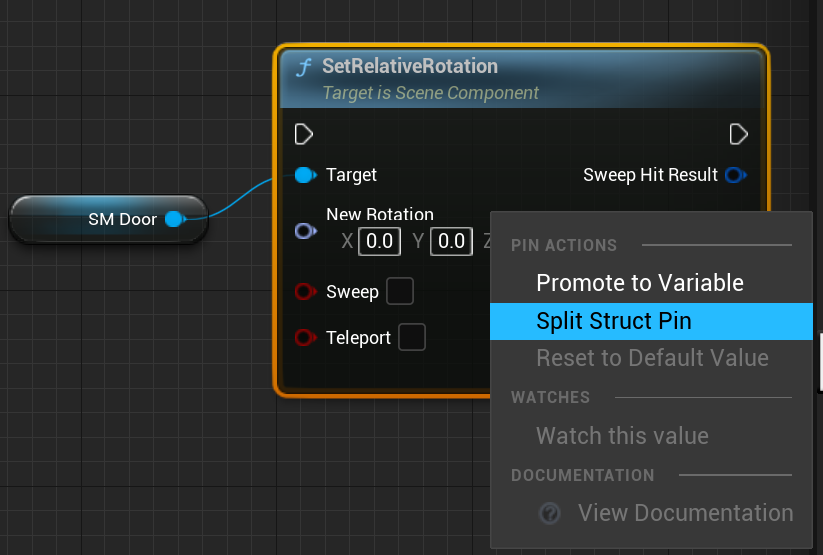The image size is (823, 555).
Task: Enable the Teleport checkbox
Action: coord(411,337)
